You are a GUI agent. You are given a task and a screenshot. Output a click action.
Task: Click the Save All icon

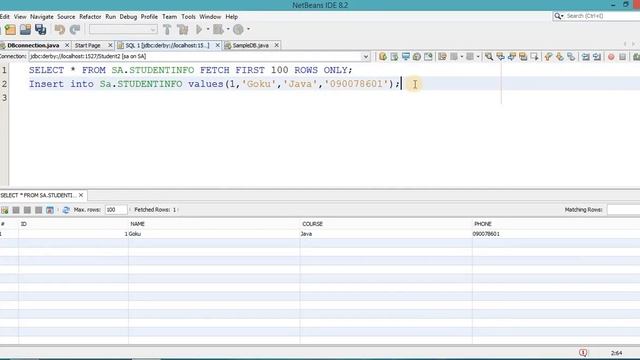click(40, 29)
